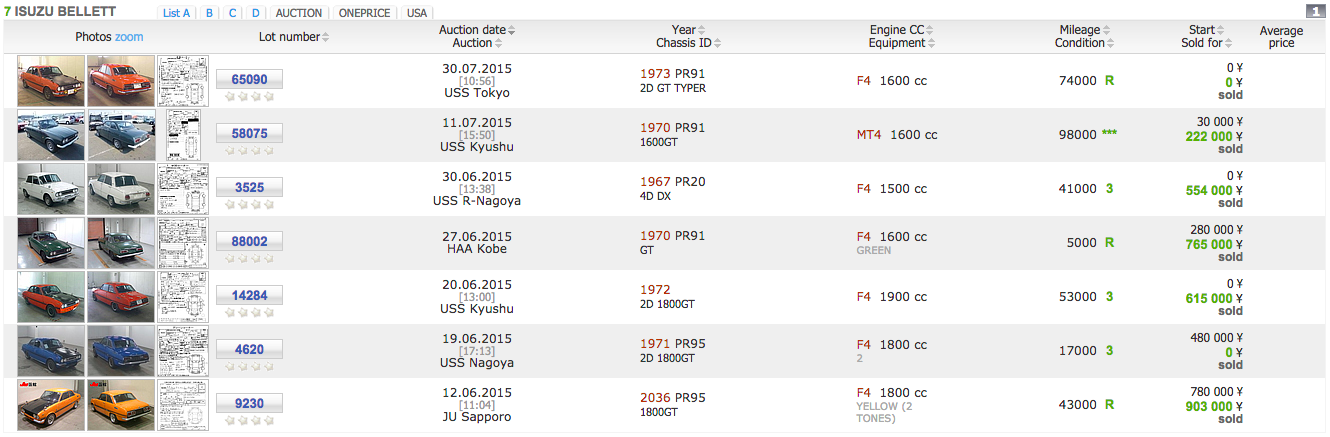Open lot number 88002

[249, 240]
